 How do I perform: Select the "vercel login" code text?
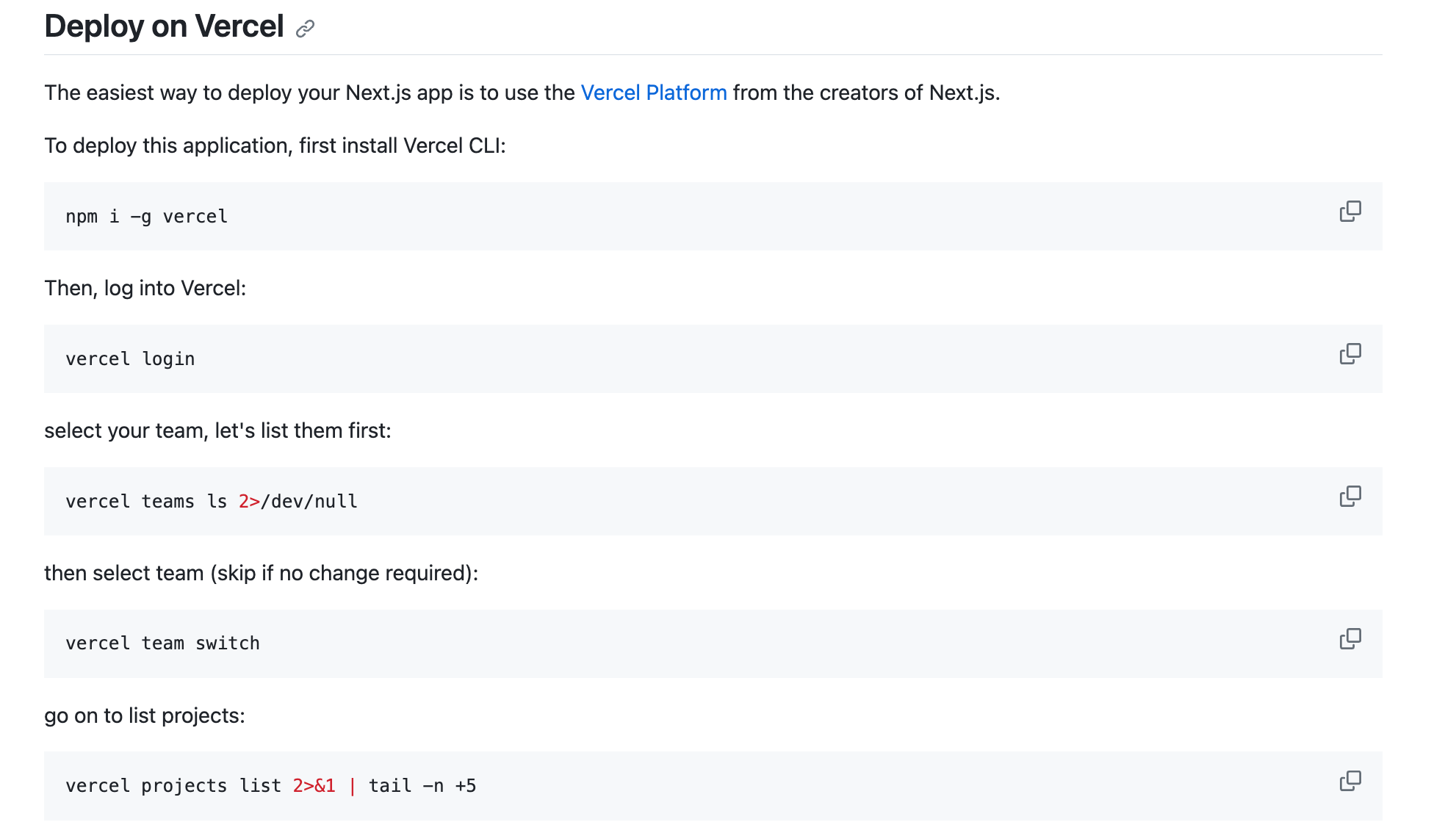coord(129,358)
